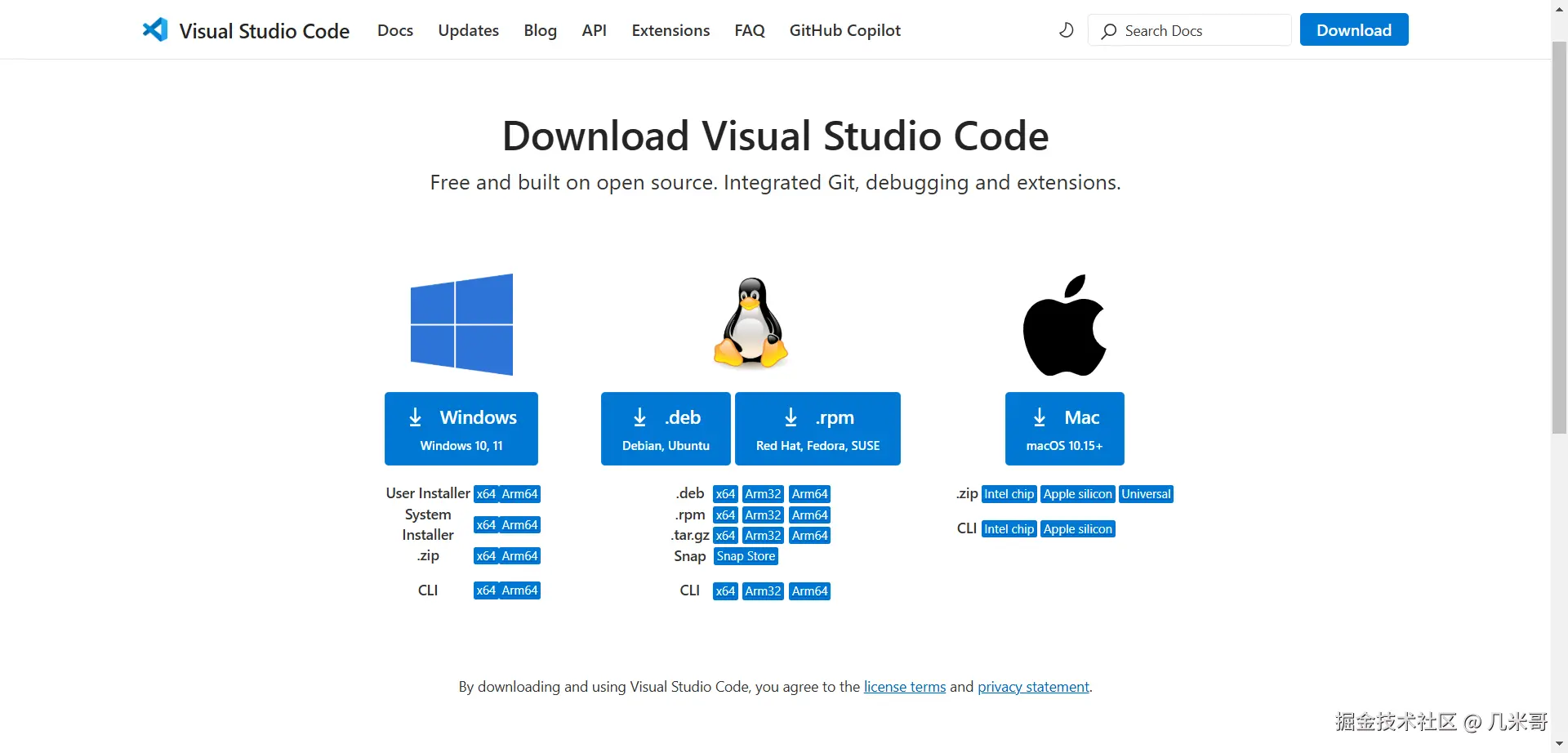This screenshot has height=753, width=1568.
Task: Select Apple silicon for Mac .zip
Action: tap(1078, 494)
